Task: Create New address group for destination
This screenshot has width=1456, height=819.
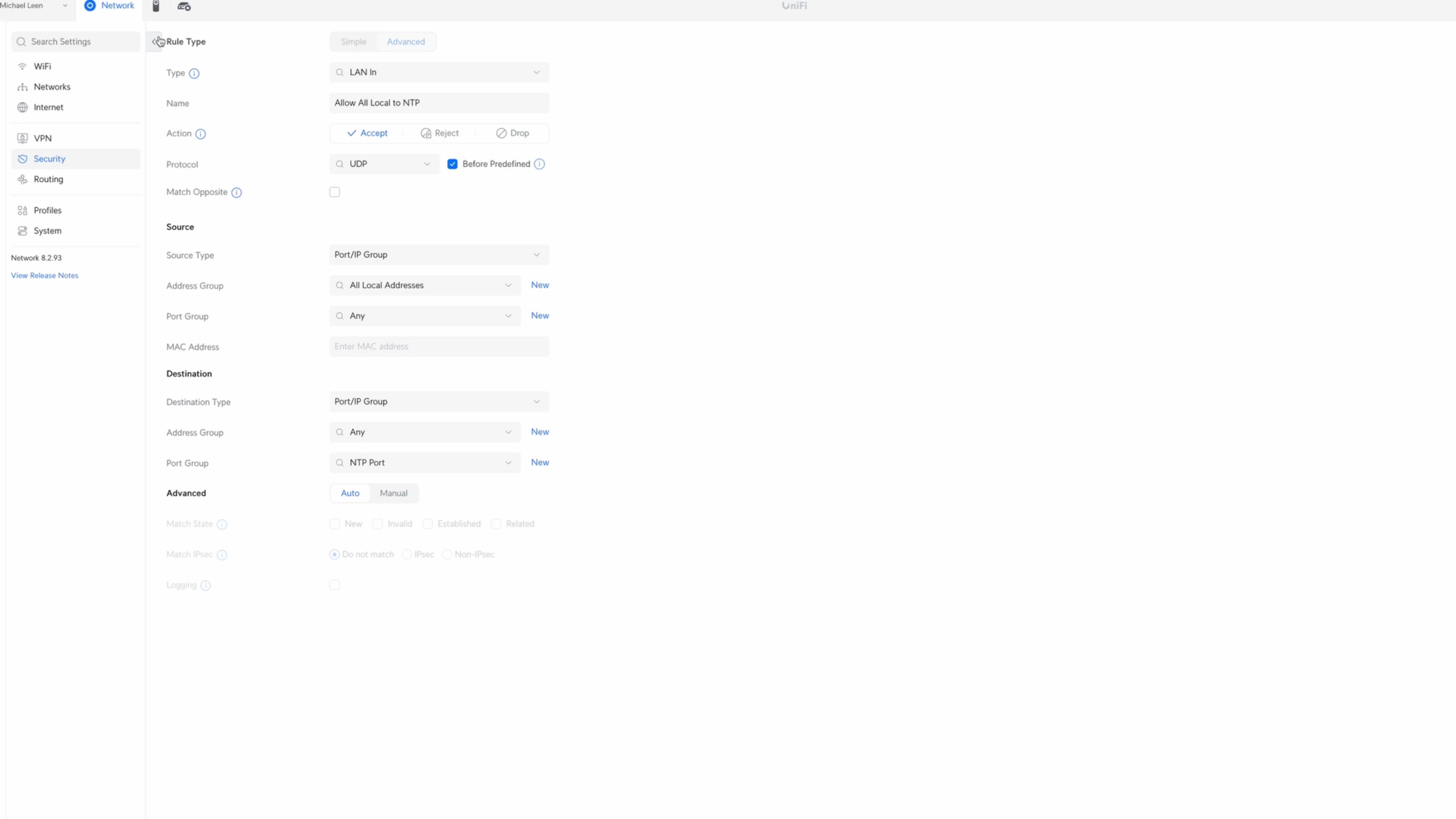Action: [539, 431]
